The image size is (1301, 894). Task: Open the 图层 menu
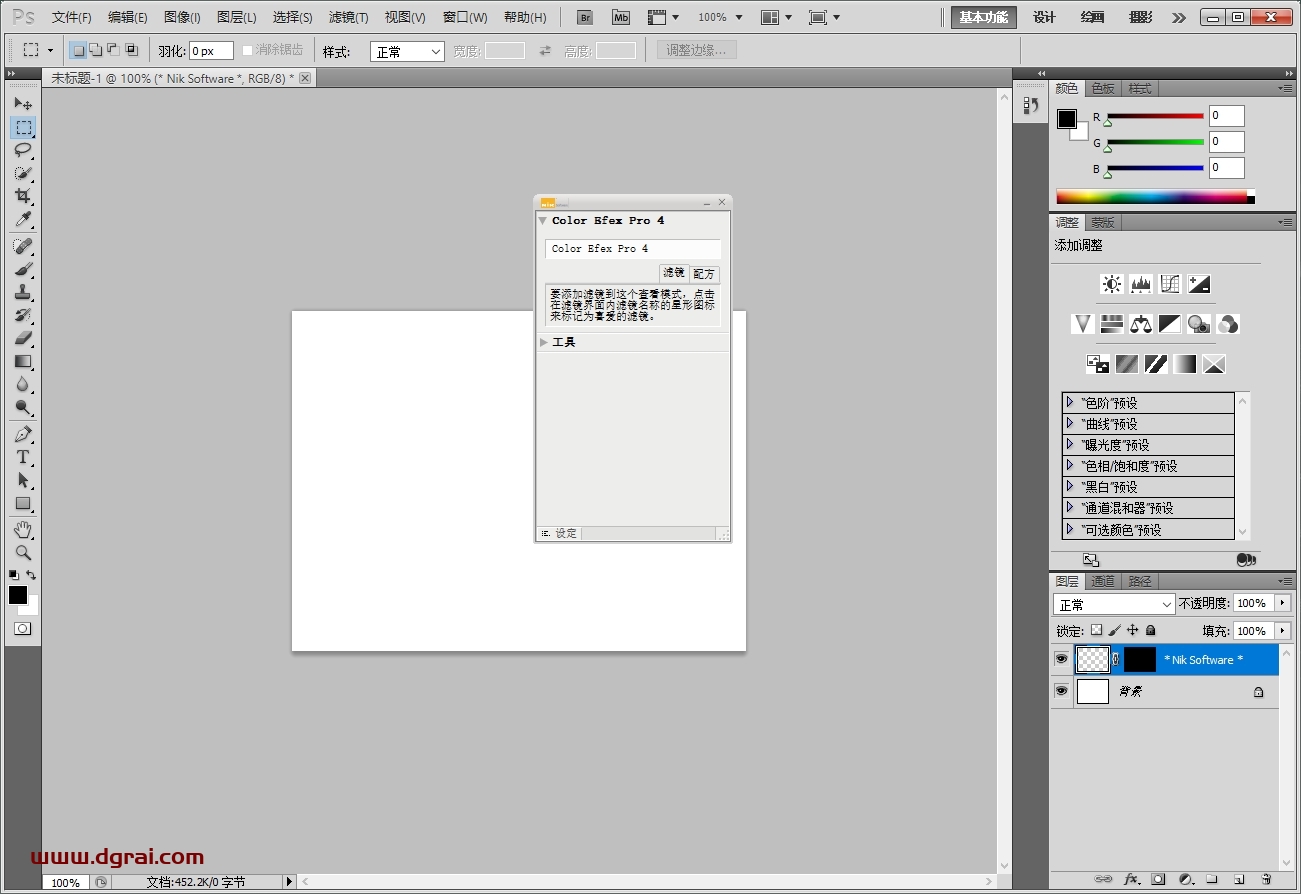236,17
